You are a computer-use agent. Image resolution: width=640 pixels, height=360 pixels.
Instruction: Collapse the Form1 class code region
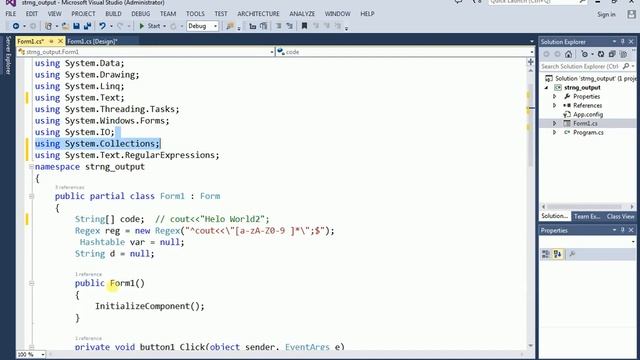[x=31, y=196]
